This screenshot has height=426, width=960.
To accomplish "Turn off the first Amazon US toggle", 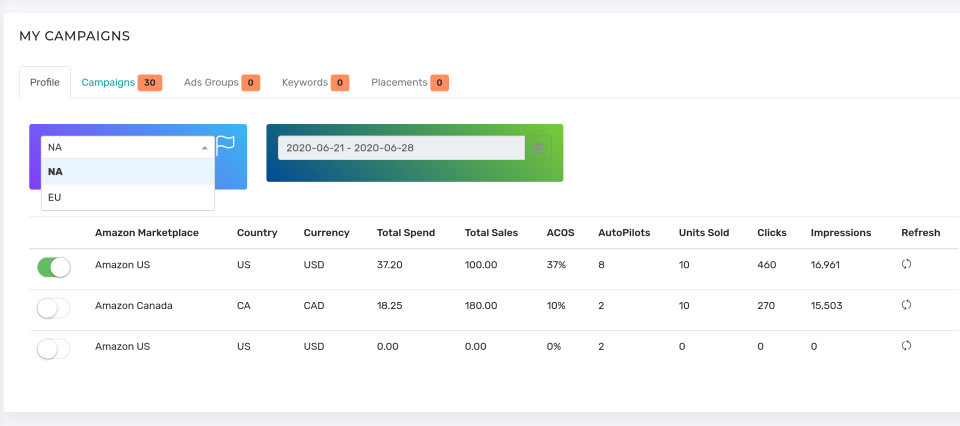I will point(54,267).
